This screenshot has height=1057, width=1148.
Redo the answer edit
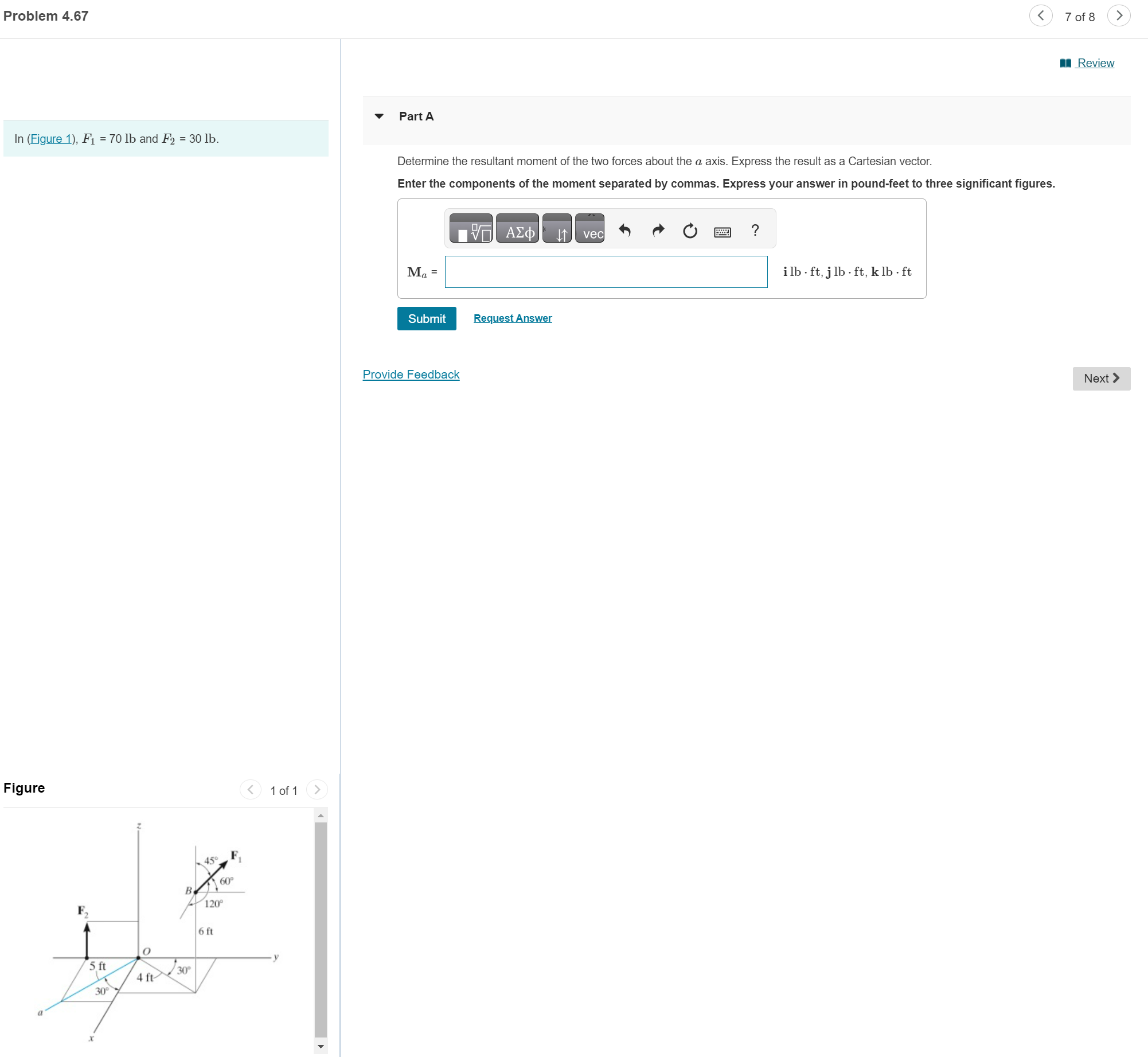coord(658,231)
